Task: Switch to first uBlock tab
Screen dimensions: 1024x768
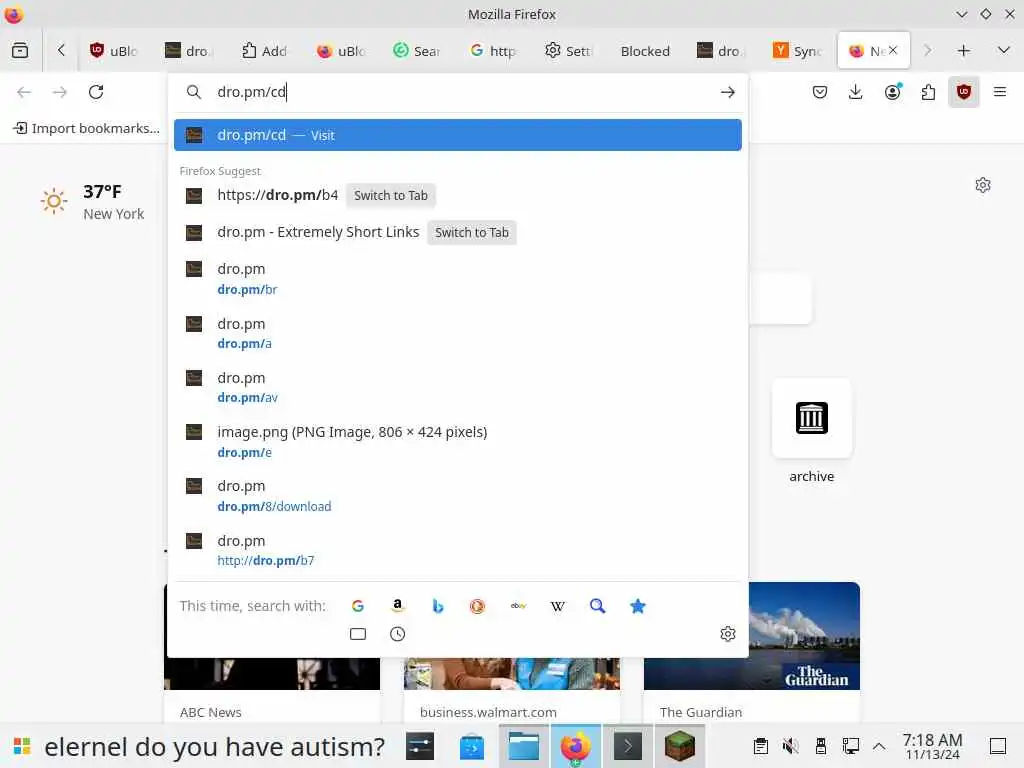Action: click(115, 51)
